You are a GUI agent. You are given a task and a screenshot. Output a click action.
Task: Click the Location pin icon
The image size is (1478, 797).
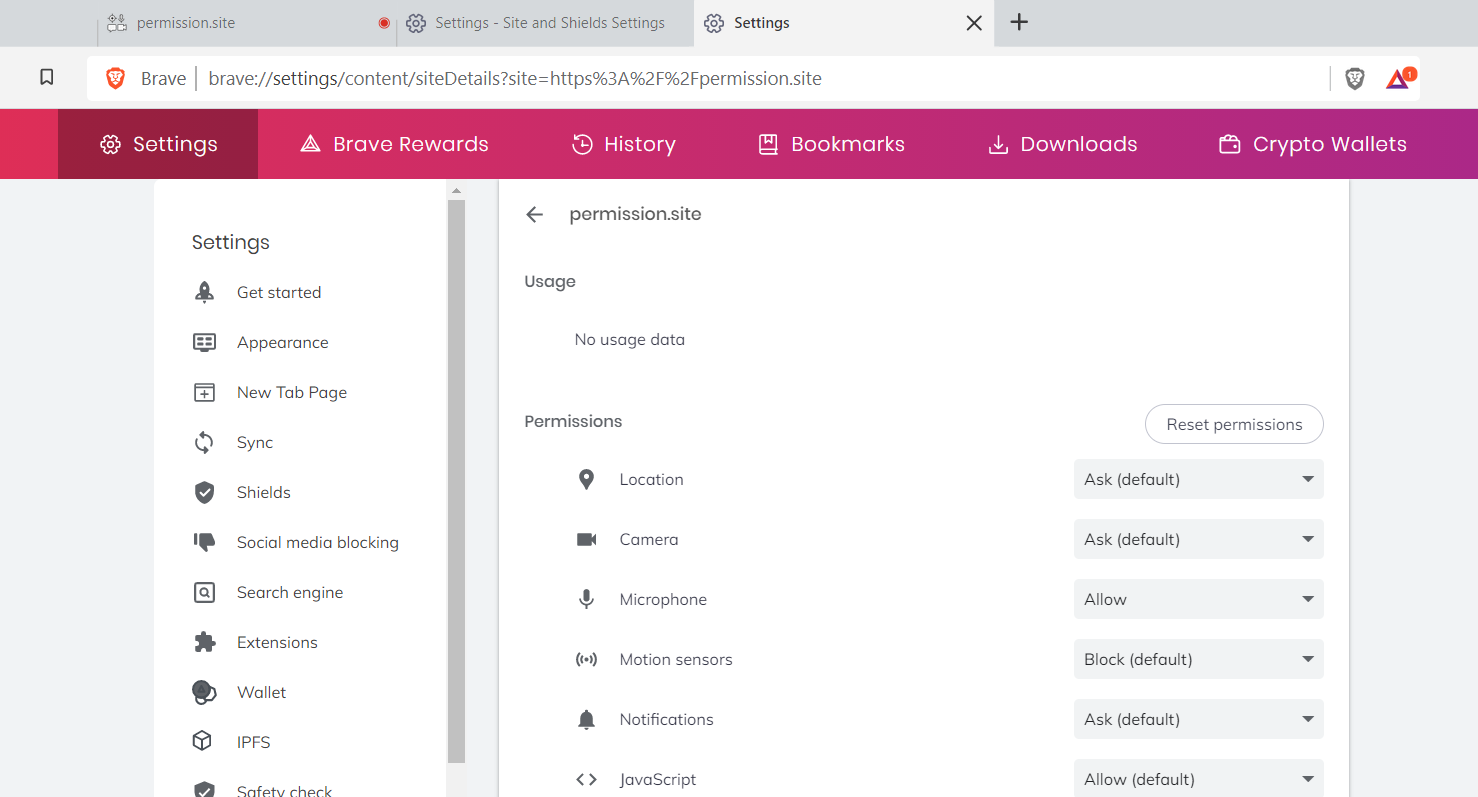click(587, 479)
